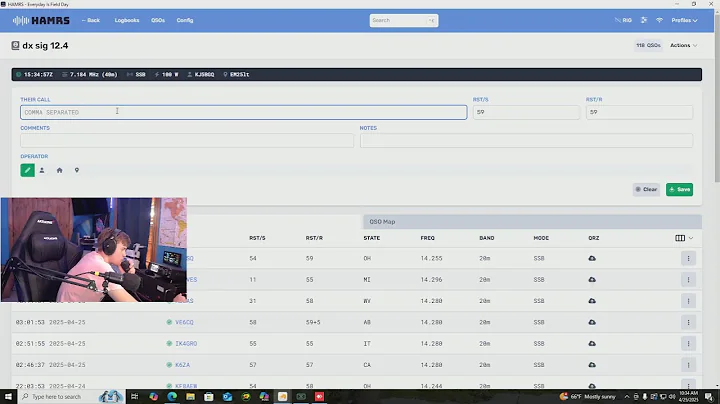Open the Logbooks menu item
This screenshot has height=404, width=720.
coord(127,20)
